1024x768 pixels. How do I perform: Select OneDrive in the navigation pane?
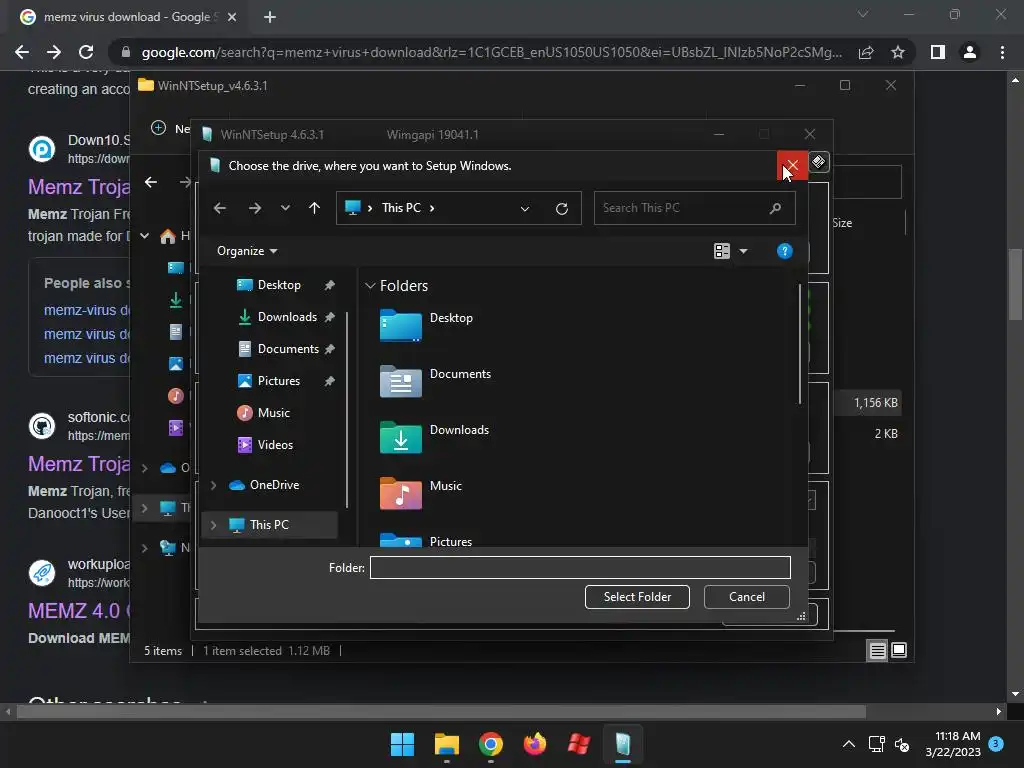[274, 485]
